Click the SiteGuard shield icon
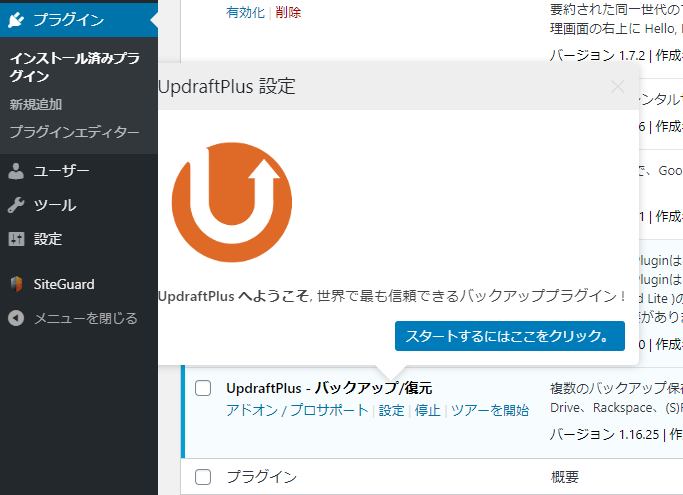 16,284
